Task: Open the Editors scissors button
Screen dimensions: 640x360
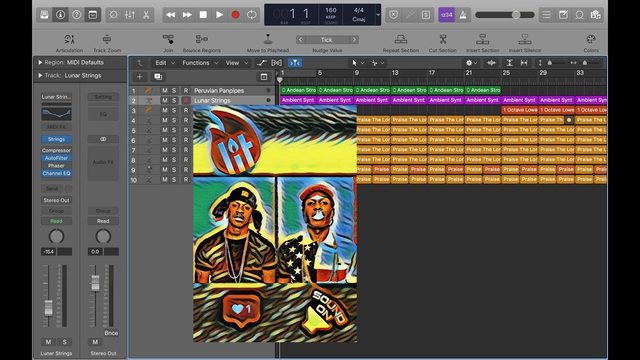Action: click(x=146, y=15)
